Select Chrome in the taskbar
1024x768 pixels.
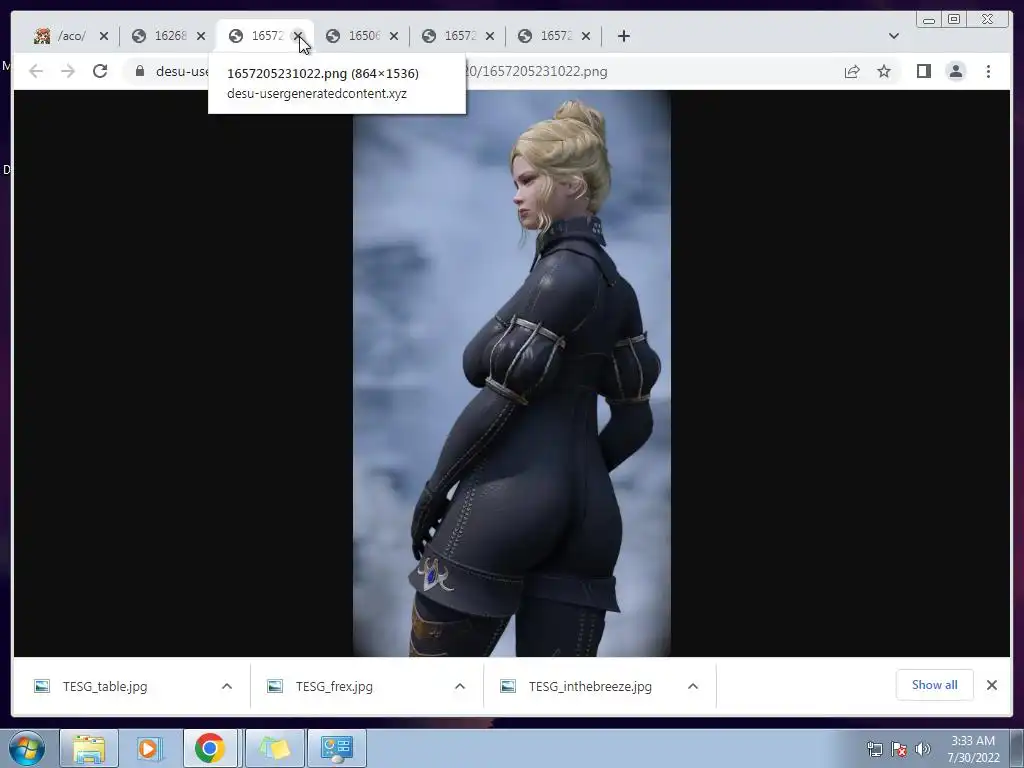click(x=210, y=748)
